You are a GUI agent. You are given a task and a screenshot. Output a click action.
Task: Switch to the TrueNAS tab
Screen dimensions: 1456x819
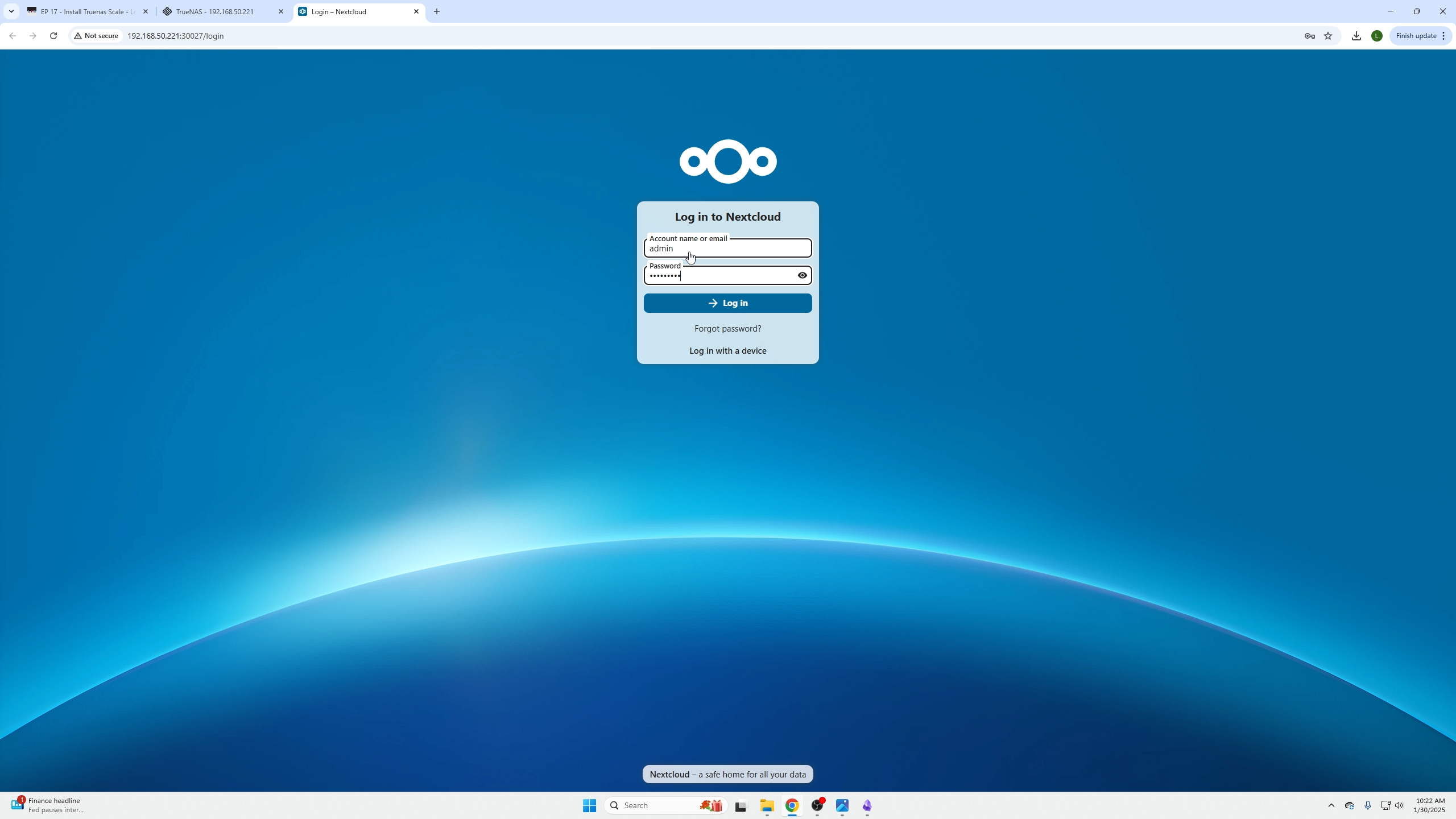coord(215,11)
